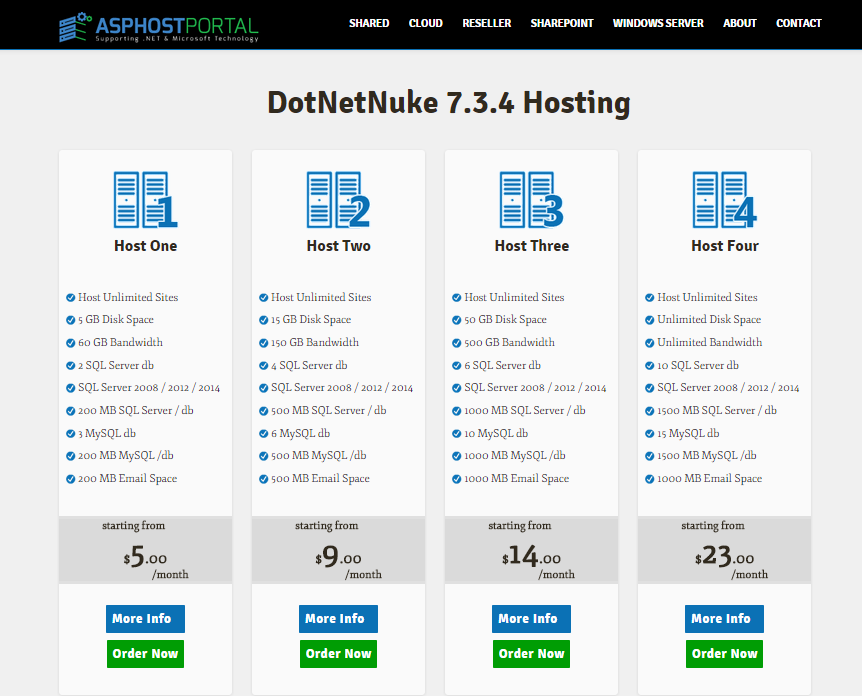Viewport: 862px width, 696px height.
Task: Click checkmark beside 500 MB Email Space
Action: (x=263, y=479)
